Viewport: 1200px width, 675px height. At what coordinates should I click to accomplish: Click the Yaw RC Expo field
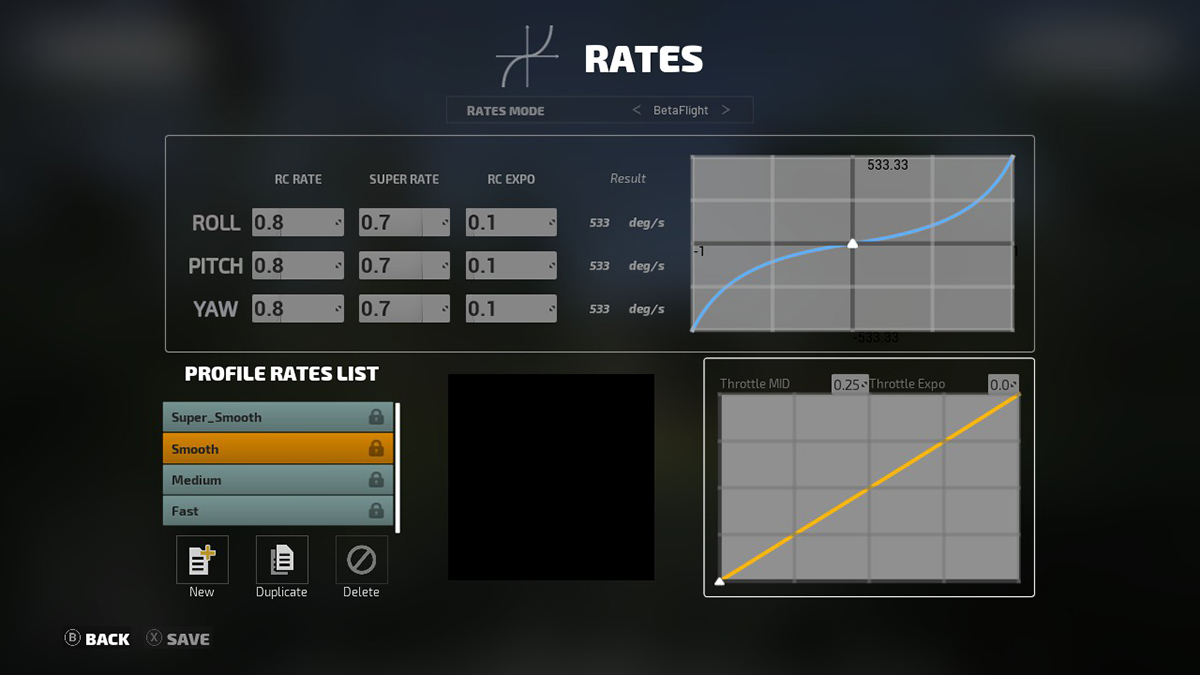[511, 308]
